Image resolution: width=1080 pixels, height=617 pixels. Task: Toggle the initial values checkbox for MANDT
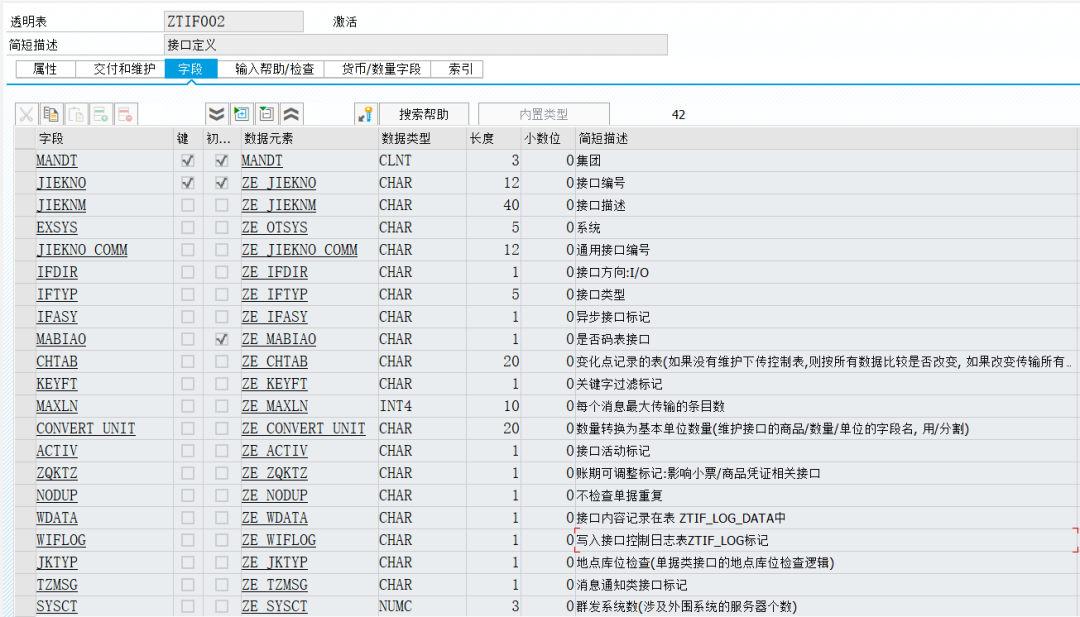221,160
